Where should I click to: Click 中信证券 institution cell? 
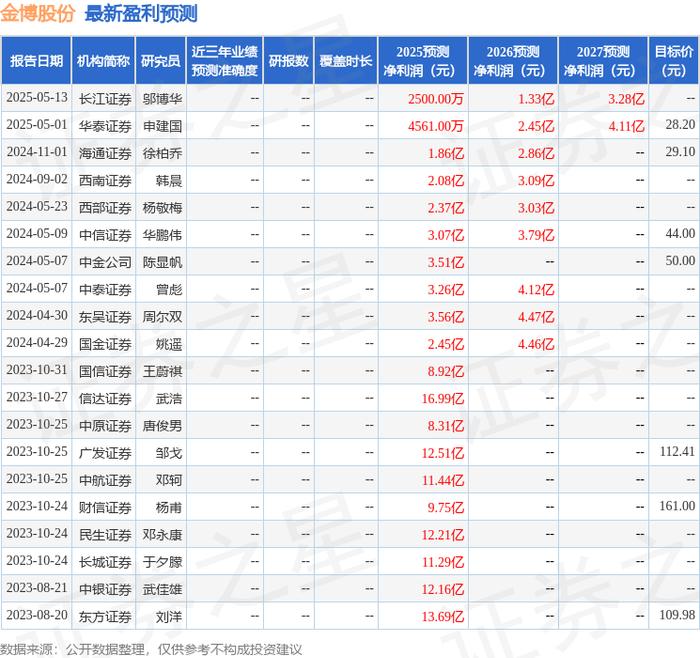coord(105,235)
